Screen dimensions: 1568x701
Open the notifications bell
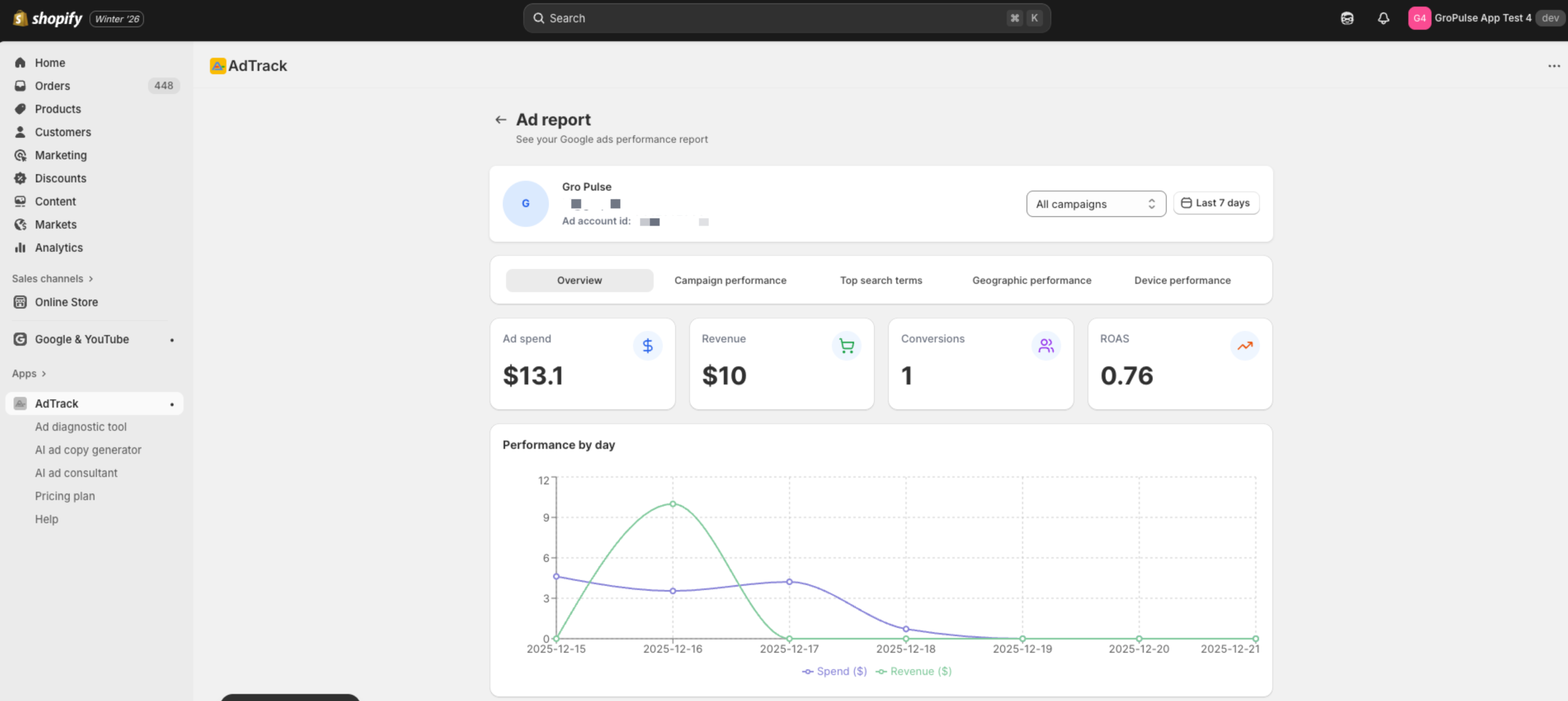[1383, 18]
